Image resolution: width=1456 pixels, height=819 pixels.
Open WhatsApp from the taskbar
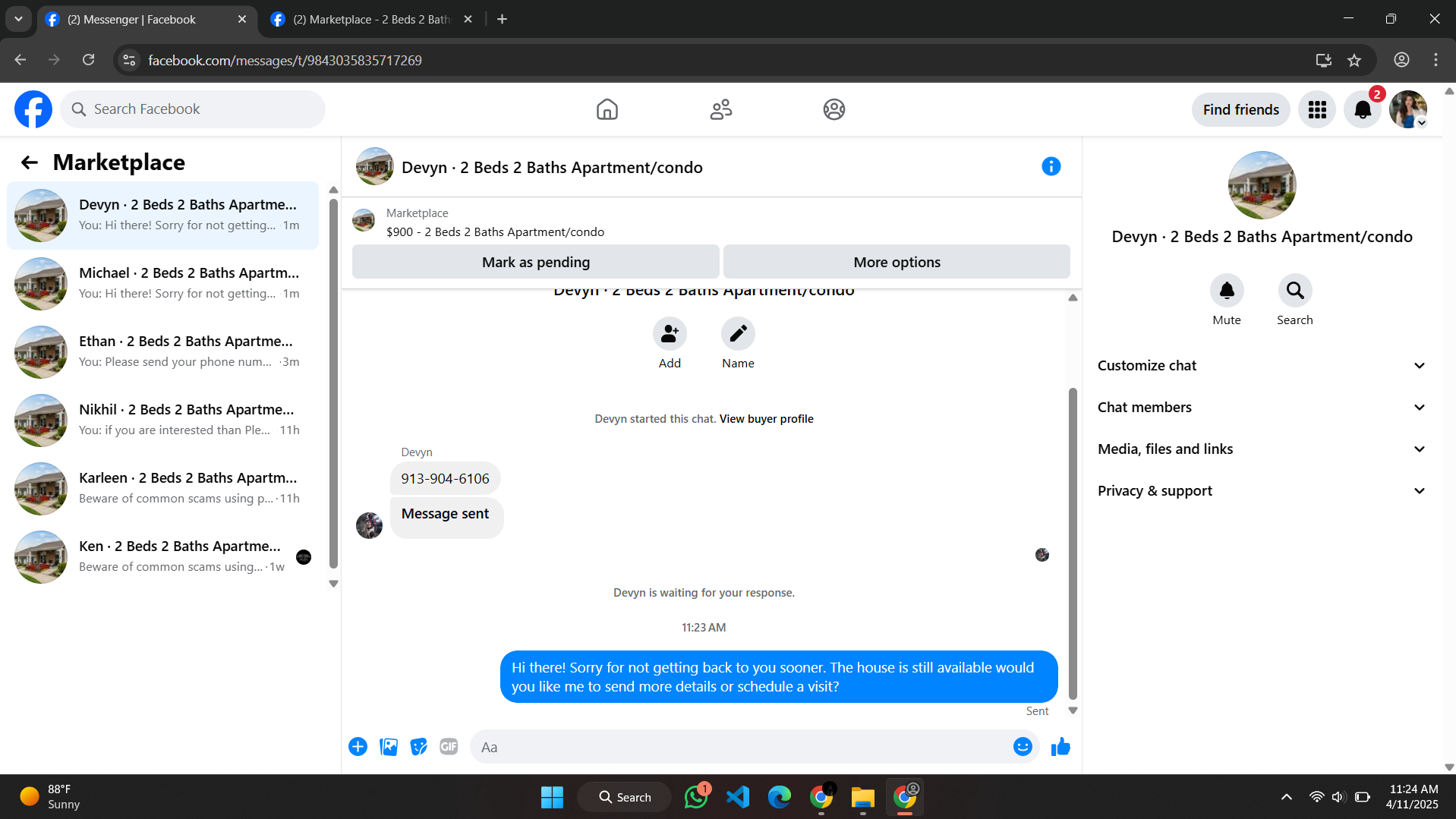[x=696, y=797]
